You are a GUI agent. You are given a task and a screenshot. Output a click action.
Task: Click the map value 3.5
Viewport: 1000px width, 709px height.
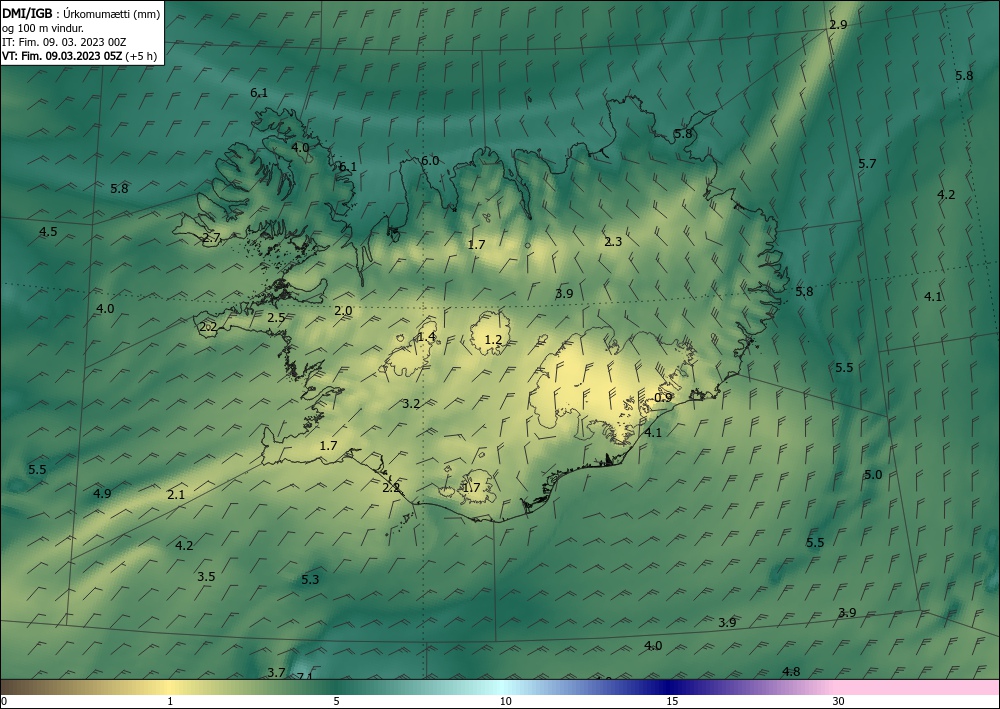(x=205, y=577)
